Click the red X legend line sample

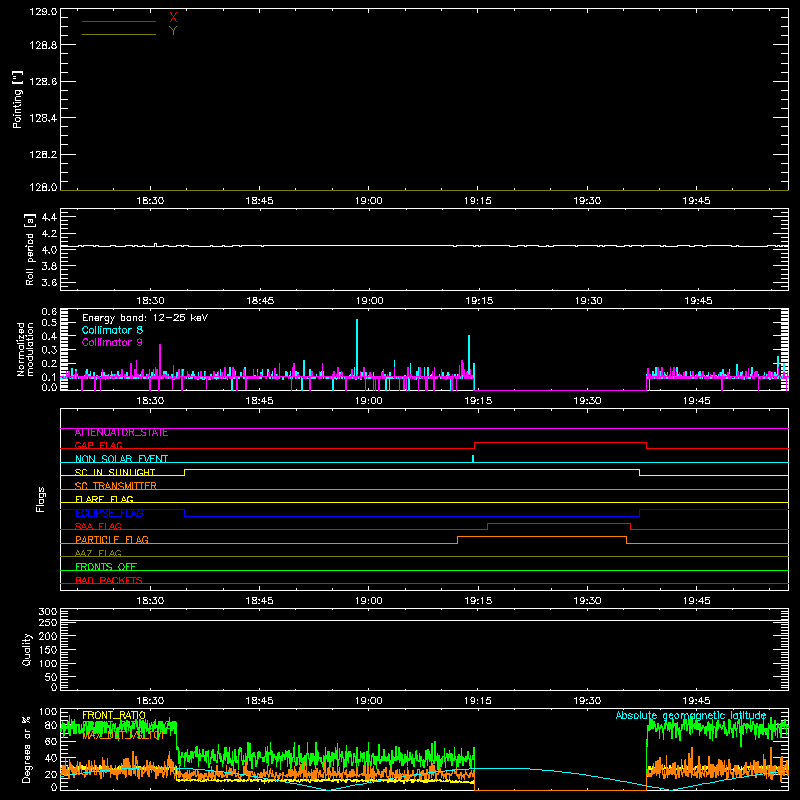pyautogui.click(x=119, y=21)
